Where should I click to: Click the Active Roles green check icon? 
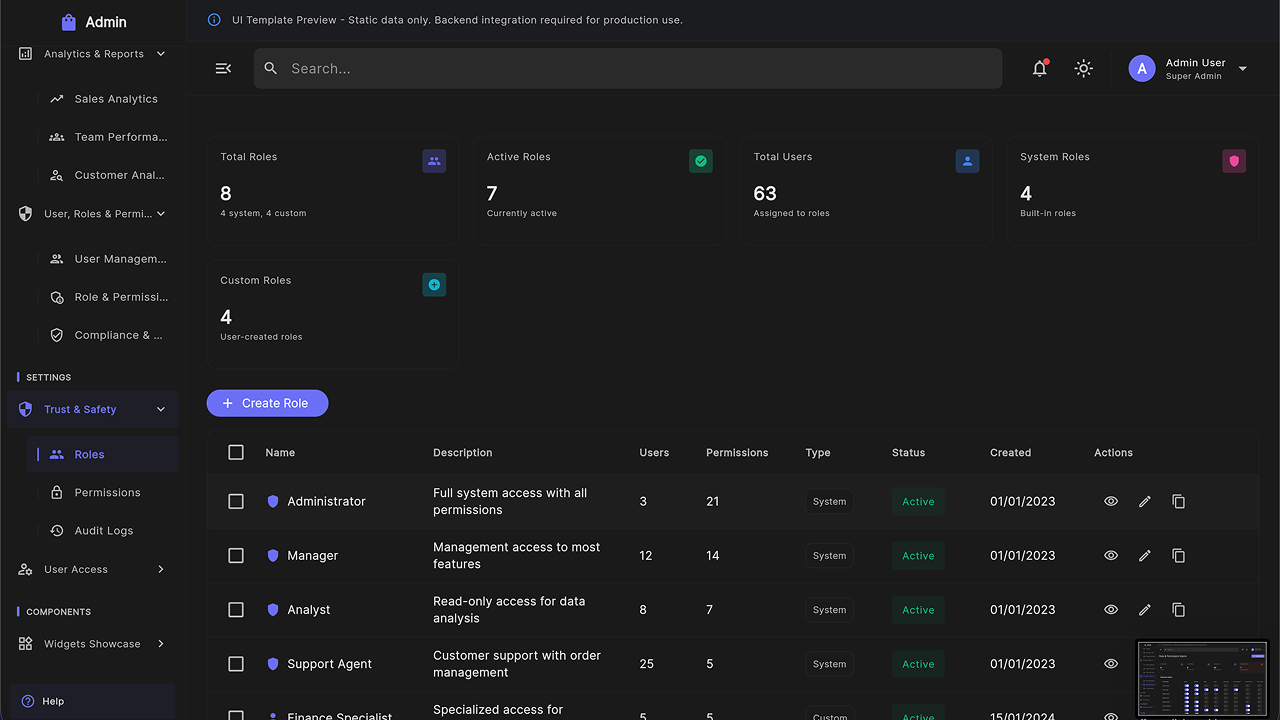tap(701, 161)
